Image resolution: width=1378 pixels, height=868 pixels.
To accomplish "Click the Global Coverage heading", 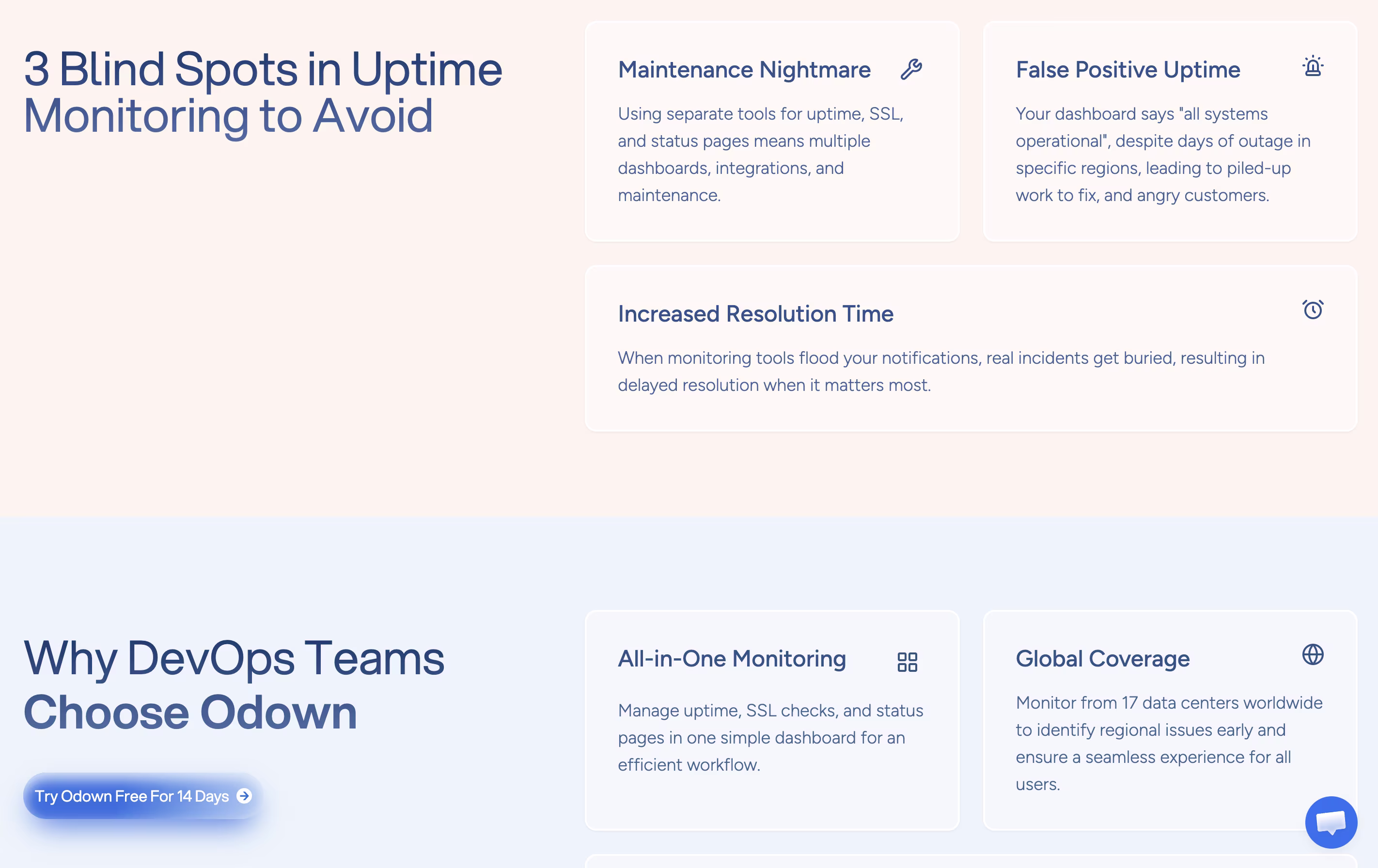I will pos(1103,659).
